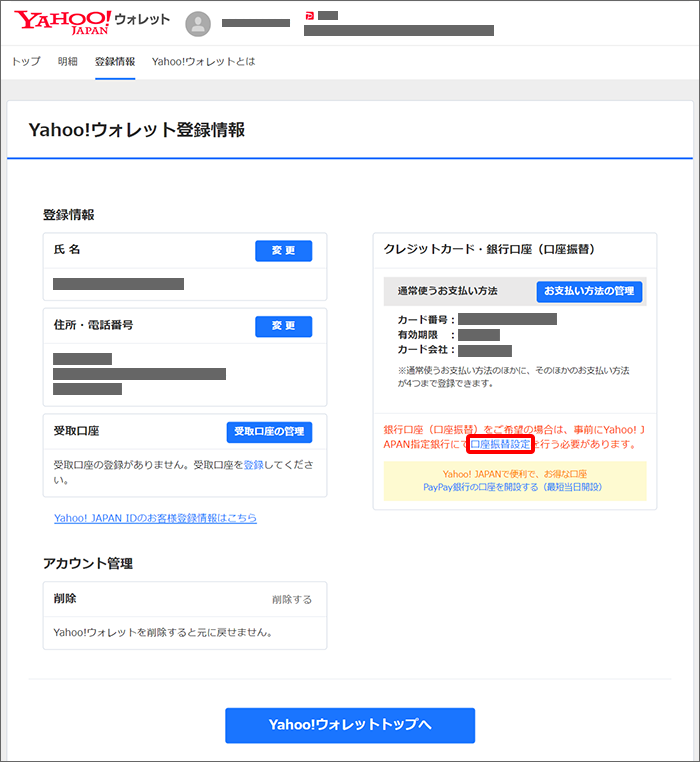This screenshot has height=762, width=700.
Task: Click the Yahoo! JAPANで便利で、お得な口座 text
Action: coord(515,474)
